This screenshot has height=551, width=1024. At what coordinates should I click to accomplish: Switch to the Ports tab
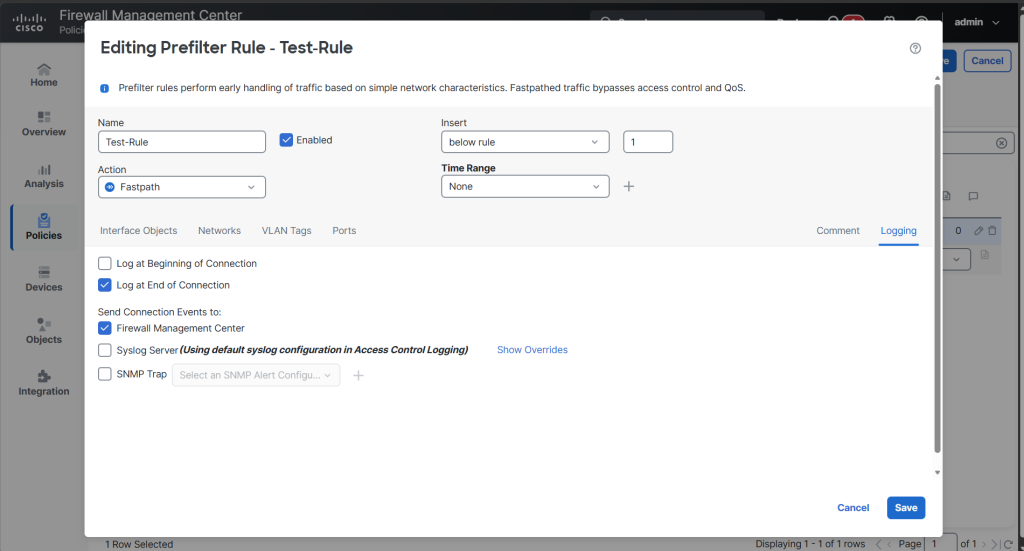point(344,230)
